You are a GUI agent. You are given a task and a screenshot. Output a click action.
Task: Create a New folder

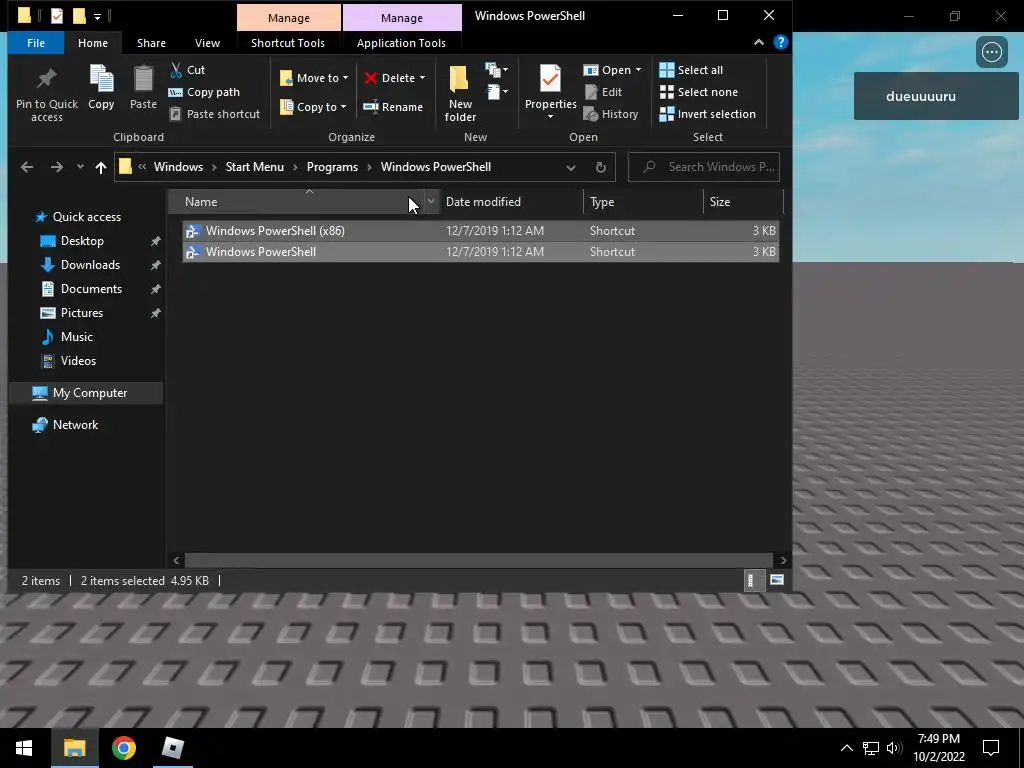[x=460, y=93]
